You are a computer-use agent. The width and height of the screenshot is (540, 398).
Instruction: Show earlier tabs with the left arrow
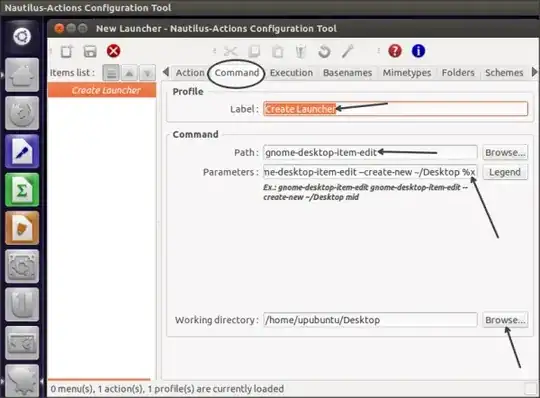(166, 72)
